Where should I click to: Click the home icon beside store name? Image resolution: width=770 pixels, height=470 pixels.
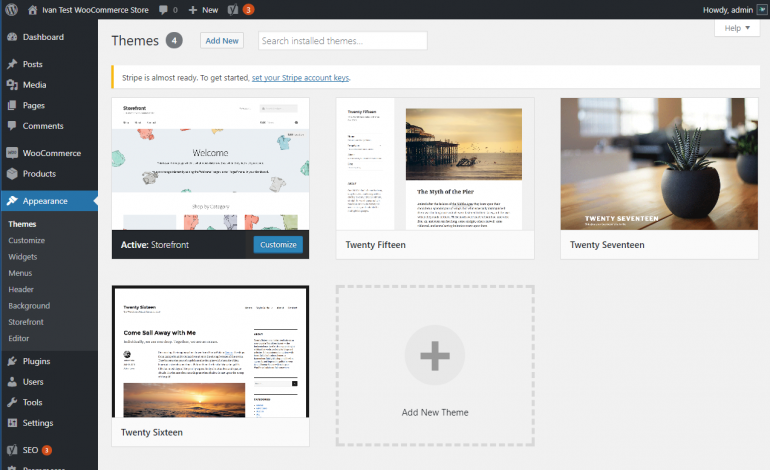(x=32, y=10)
